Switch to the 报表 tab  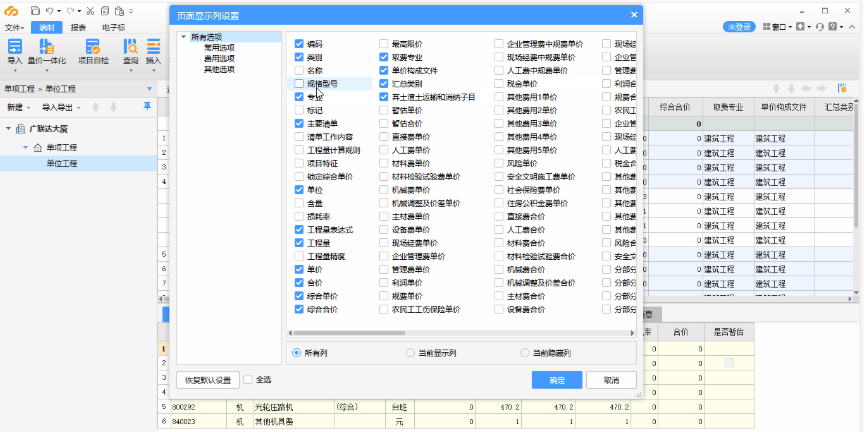tap(78, 27)
